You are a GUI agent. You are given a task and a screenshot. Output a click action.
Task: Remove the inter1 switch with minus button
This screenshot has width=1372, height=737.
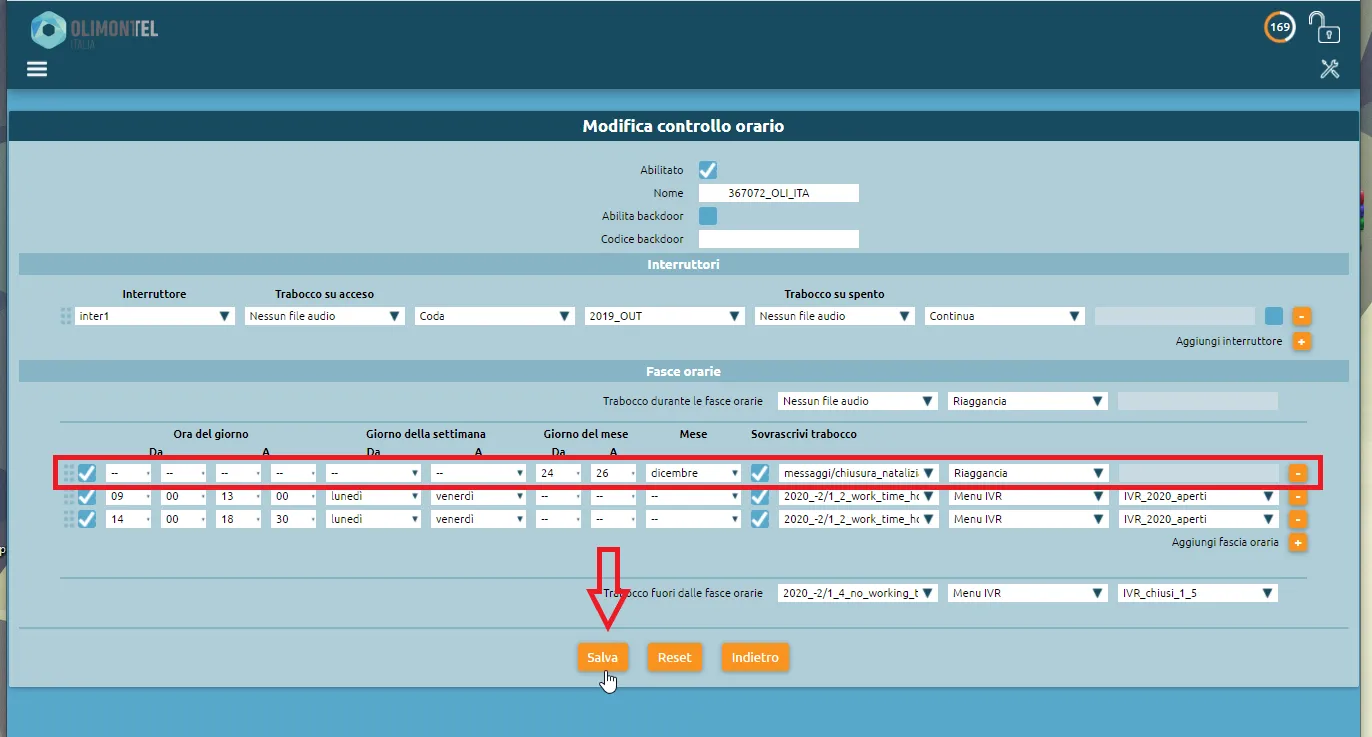point(1301,316)
